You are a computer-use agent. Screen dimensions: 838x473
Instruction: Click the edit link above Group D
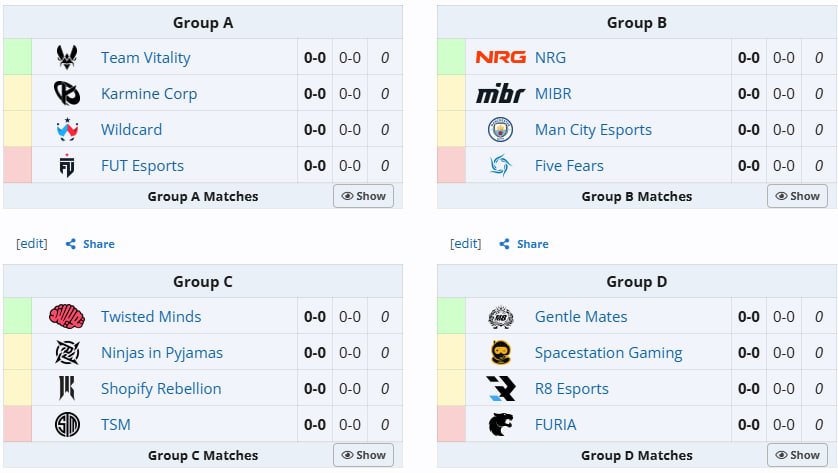point(465,244)
